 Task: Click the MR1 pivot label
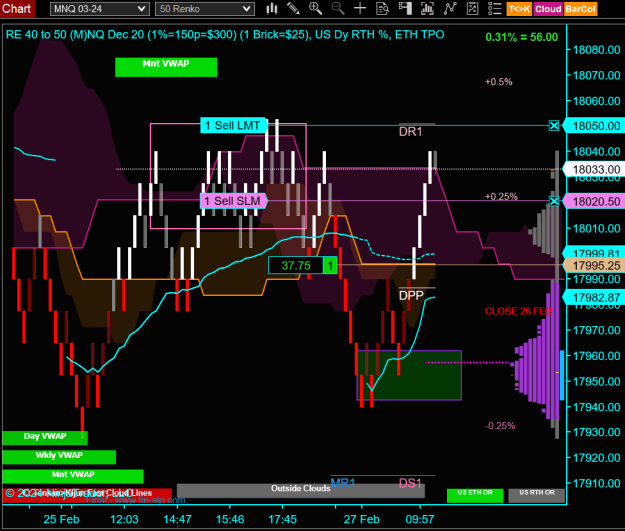[x=343, y=483]
